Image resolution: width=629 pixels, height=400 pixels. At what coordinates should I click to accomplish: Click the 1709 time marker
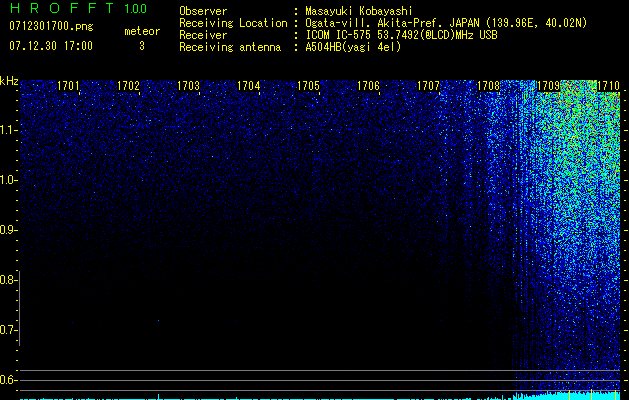click(548, 86)
